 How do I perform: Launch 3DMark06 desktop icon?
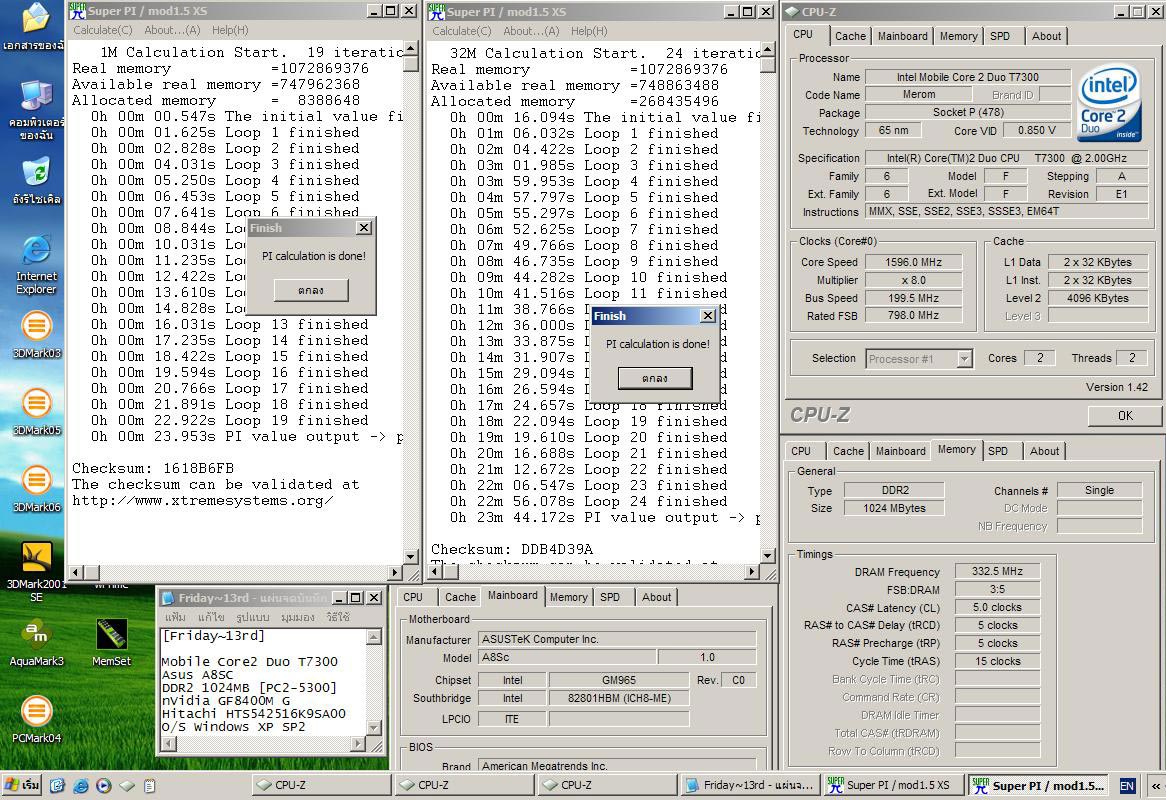(x=36, y=488)
